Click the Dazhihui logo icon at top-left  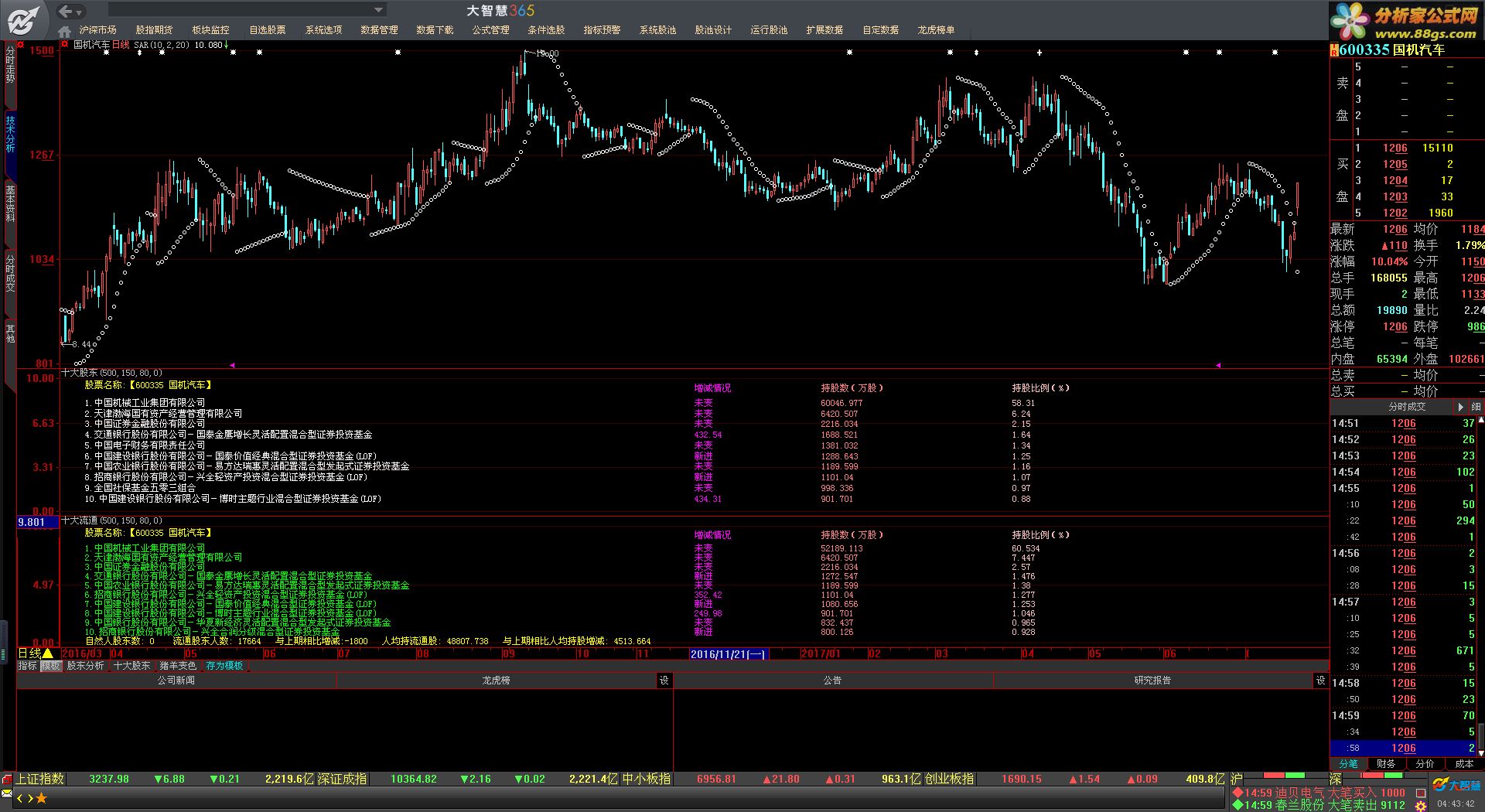[23, 19]
